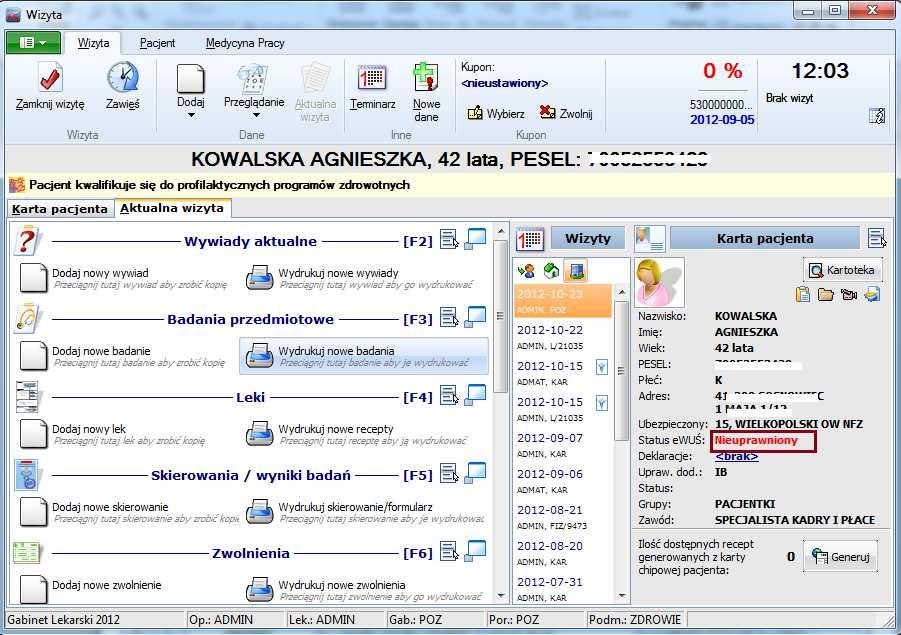Open the <brak> declarations link
Screen dimensions: 901x635
[x=737, y=456]
